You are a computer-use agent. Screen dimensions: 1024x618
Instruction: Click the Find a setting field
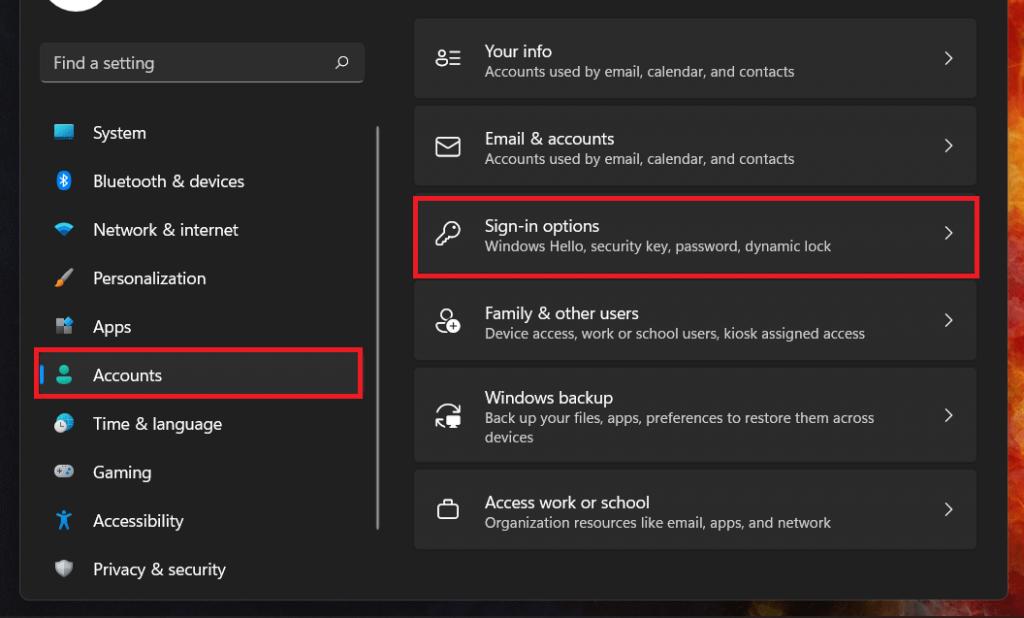(x=202, y=63)
